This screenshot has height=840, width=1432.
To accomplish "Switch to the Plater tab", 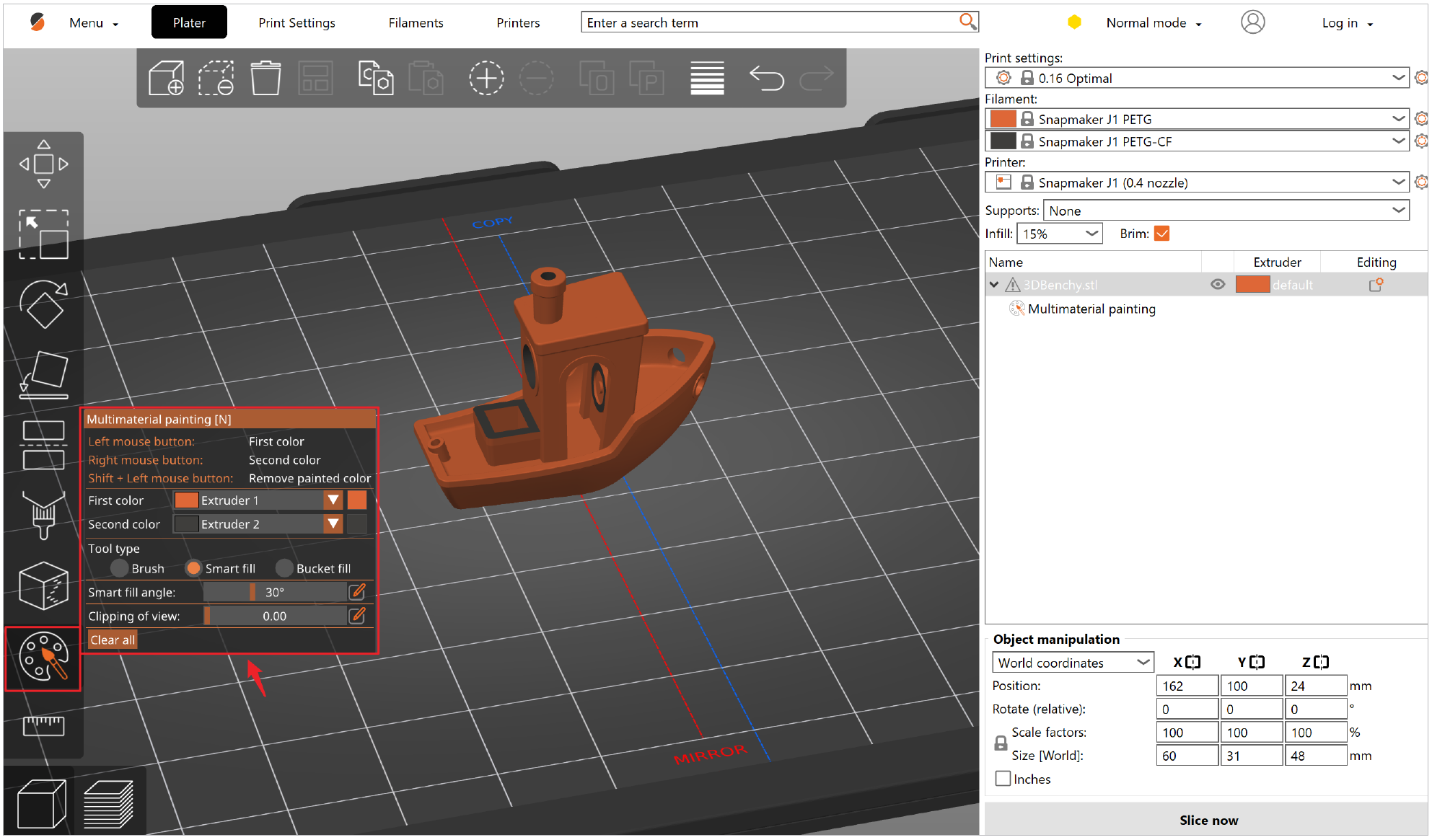I will pos(189,22).
